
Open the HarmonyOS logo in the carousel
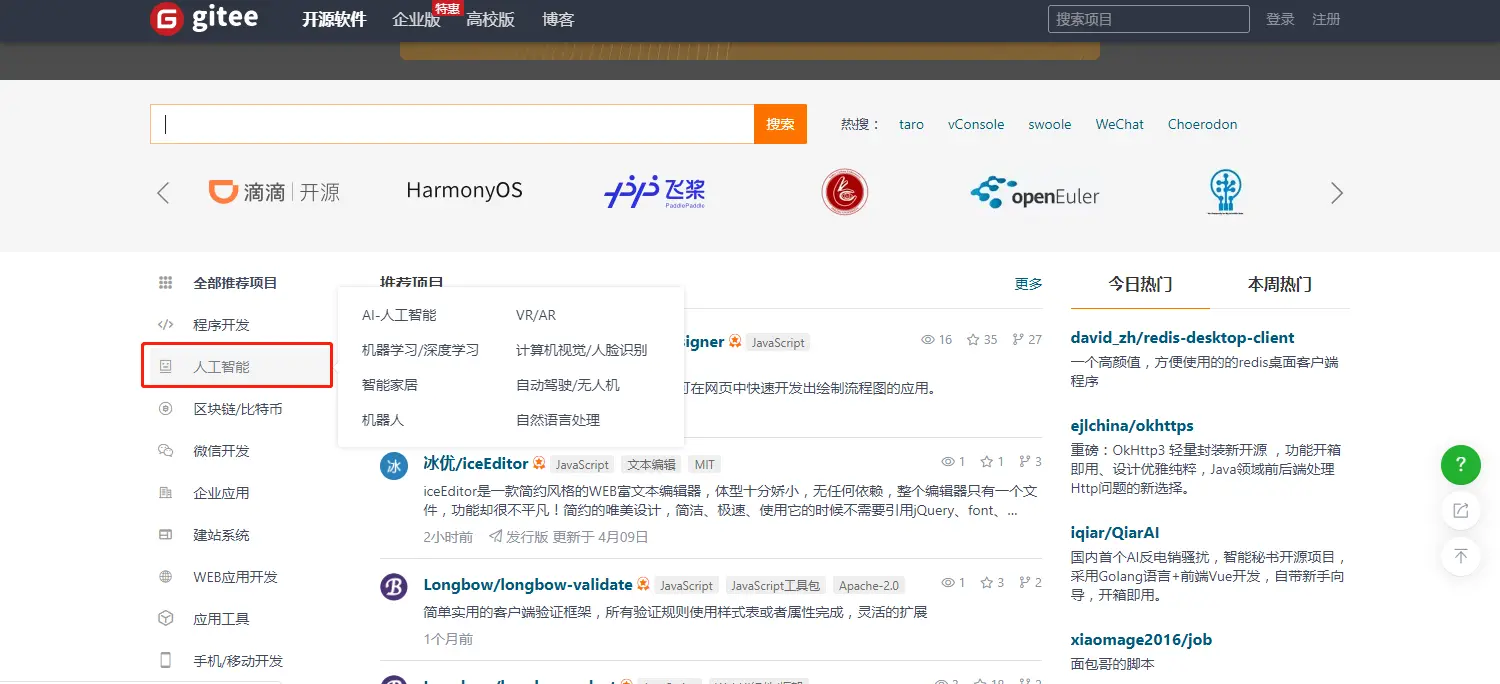pyautogui.click(x=464, y=190)
